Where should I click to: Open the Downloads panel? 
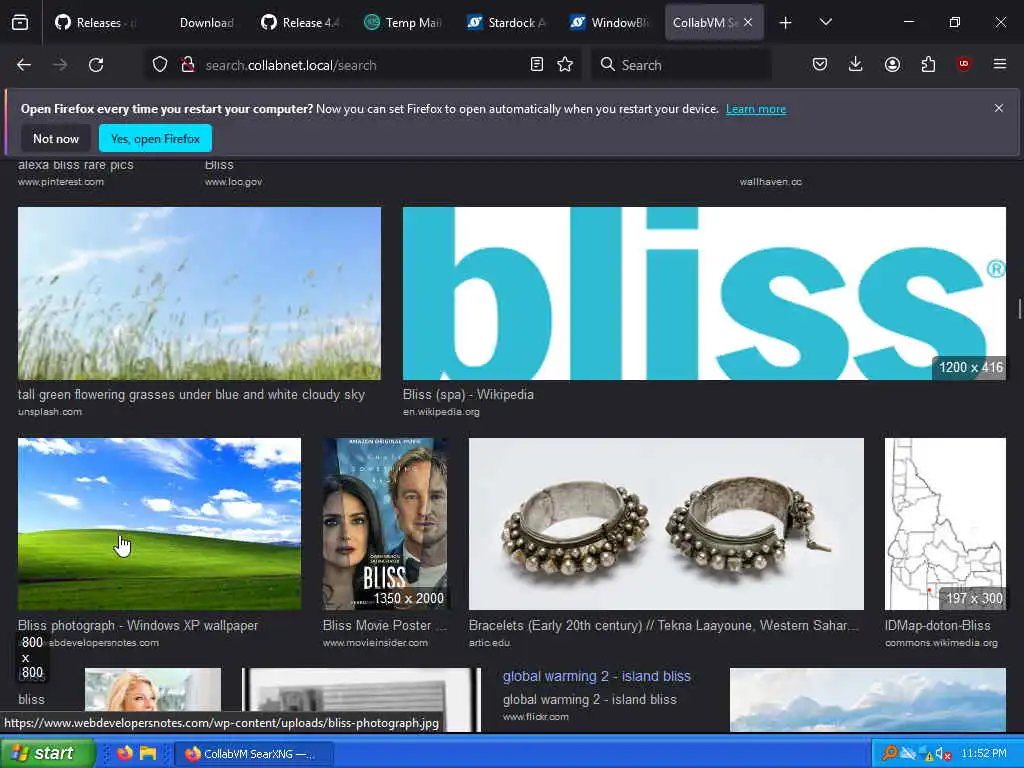click(x=856, y=64)
